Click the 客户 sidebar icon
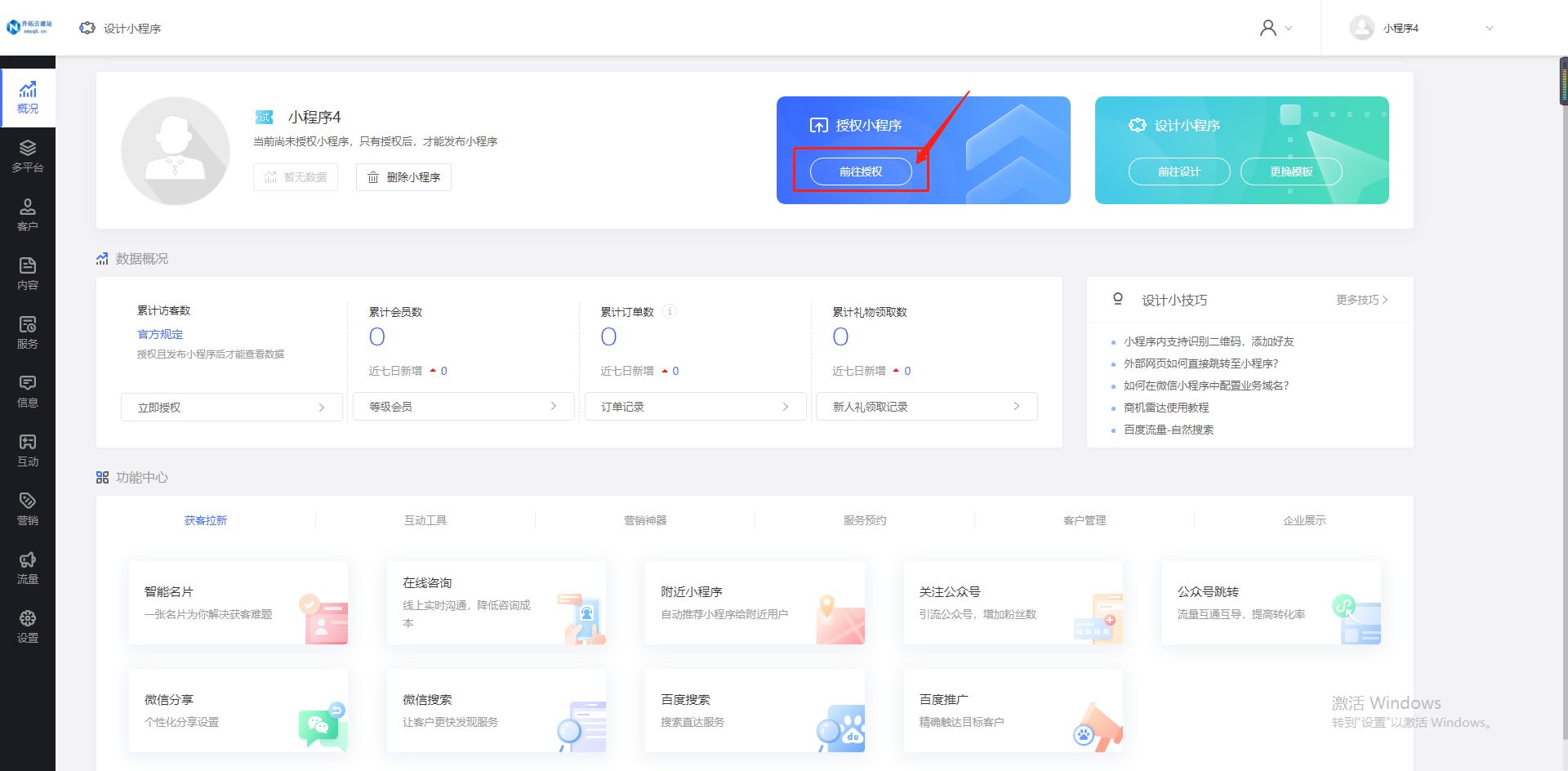Image resolution: width=1568 pixels, height=771 pixels. [28, 214]
